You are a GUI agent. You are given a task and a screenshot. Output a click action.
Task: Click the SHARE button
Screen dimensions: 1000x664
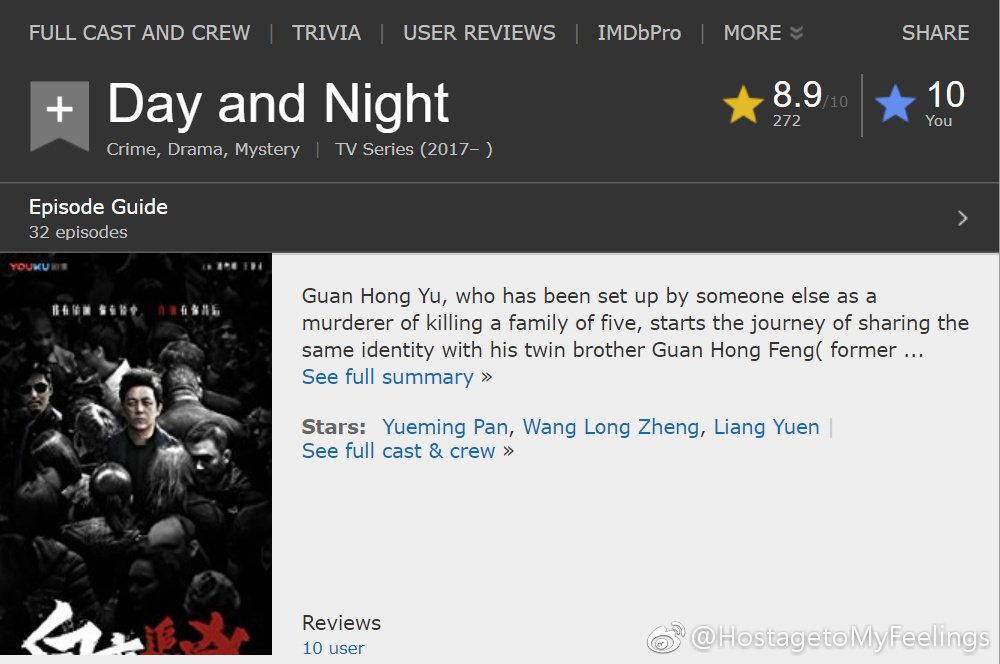935,33
